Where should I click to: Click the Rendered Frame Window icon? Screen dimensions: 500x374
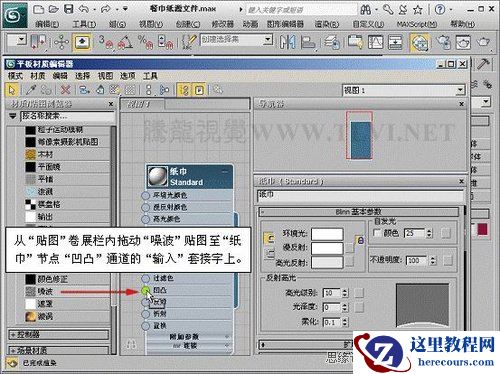click(x=463, y=42)
